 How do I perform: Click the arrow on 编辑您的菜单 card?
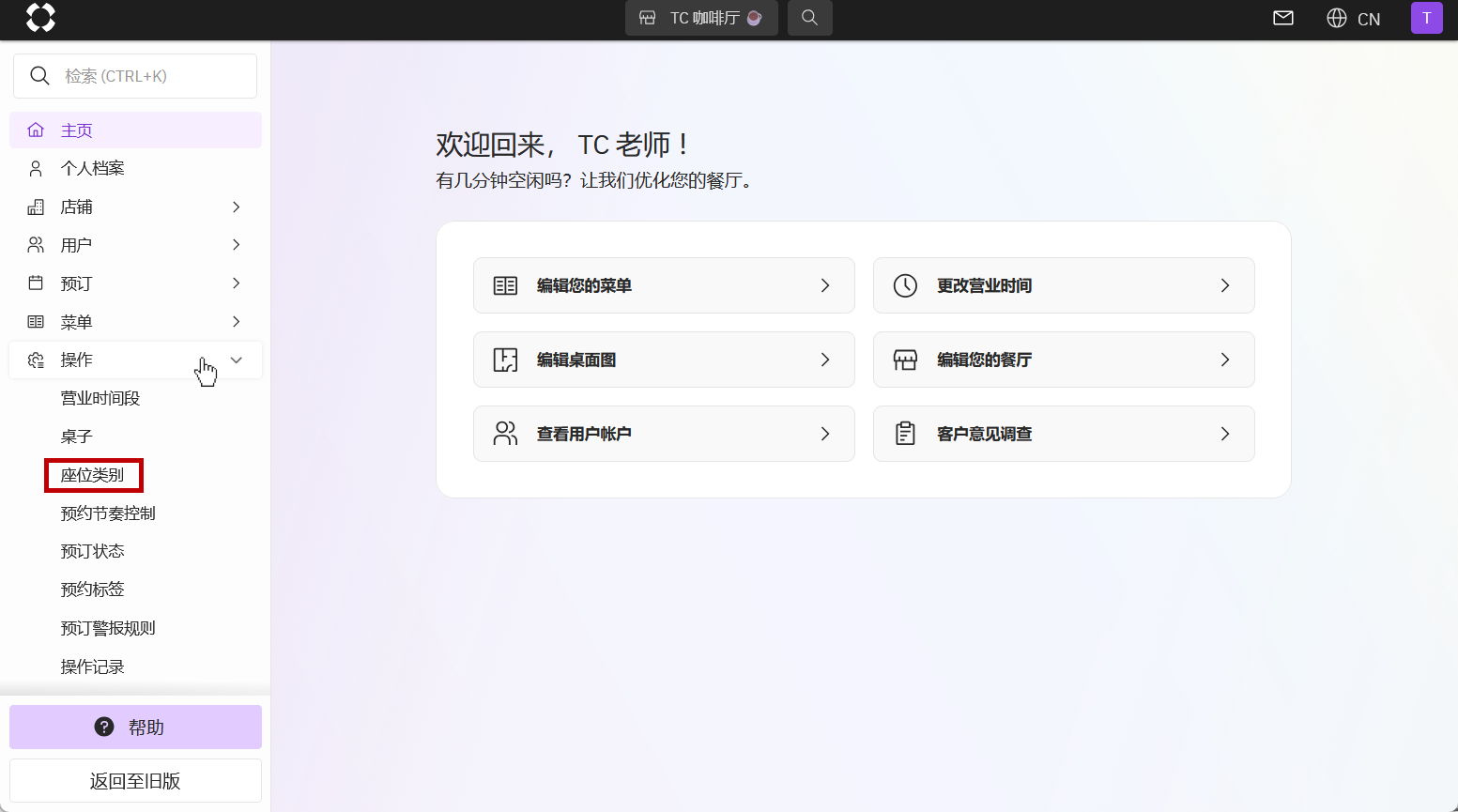click(x=825, y=285)
